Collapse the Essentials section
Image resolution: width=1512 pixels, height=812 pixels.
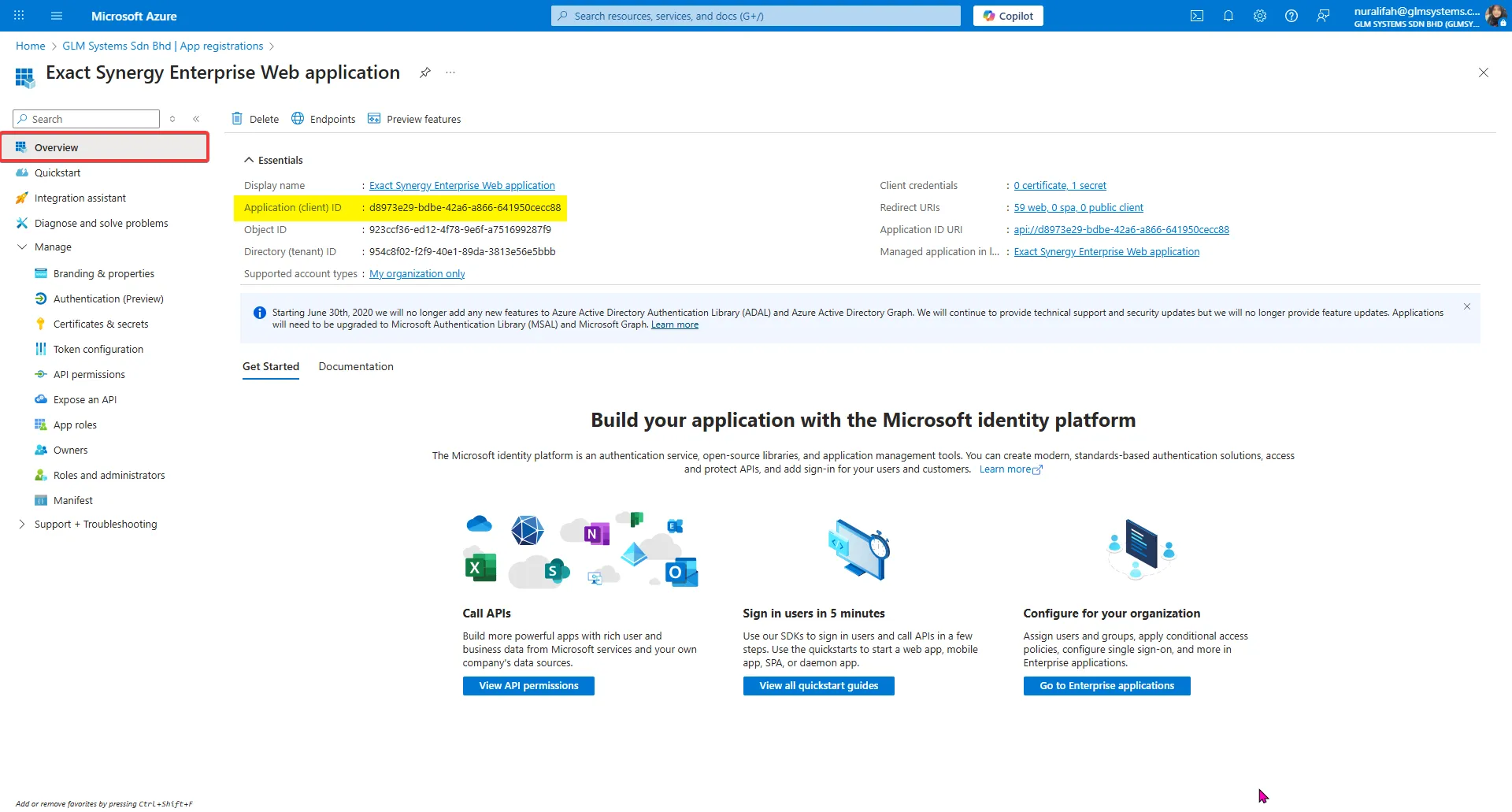(249, 160)
